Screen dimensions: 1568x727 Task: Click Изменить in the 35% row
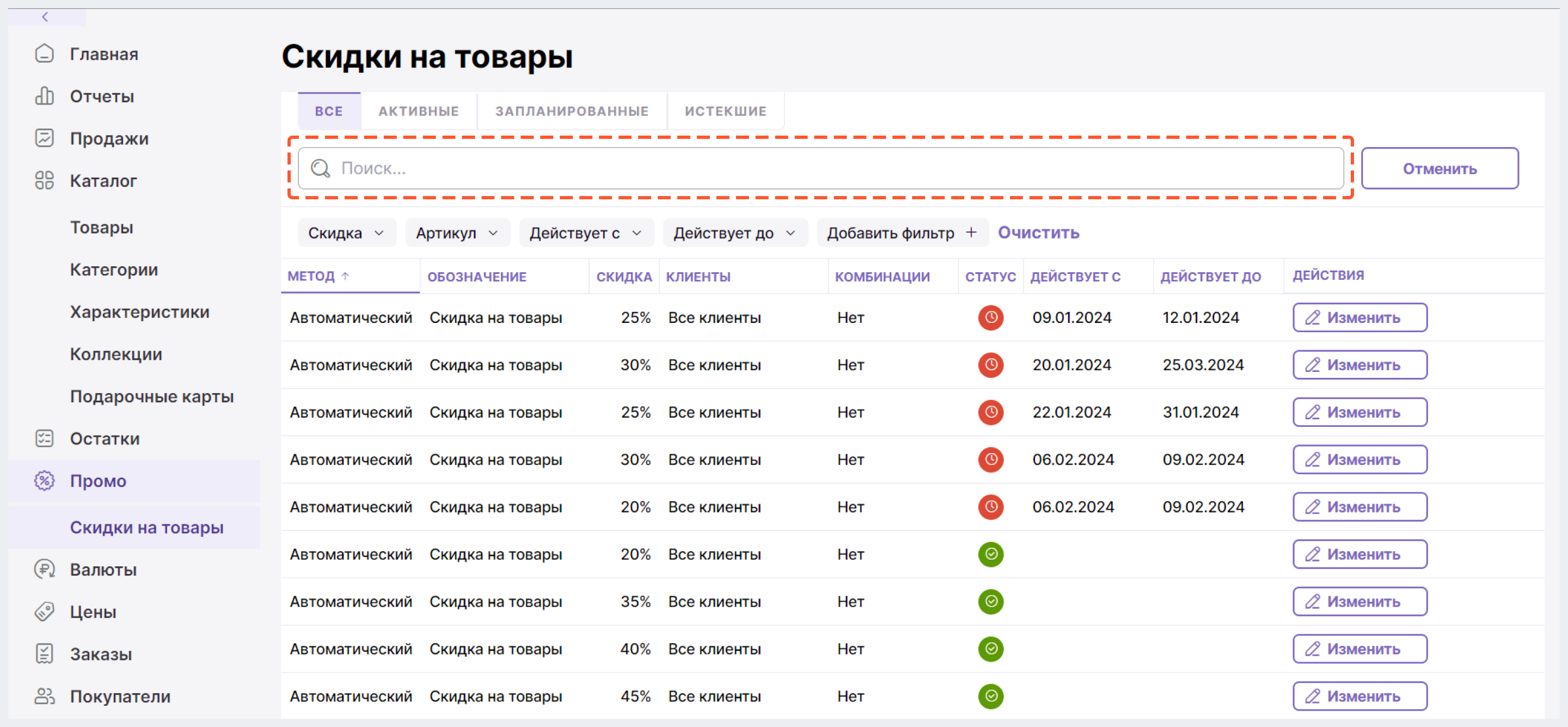pyautogui.click(x=1360, y=602)
